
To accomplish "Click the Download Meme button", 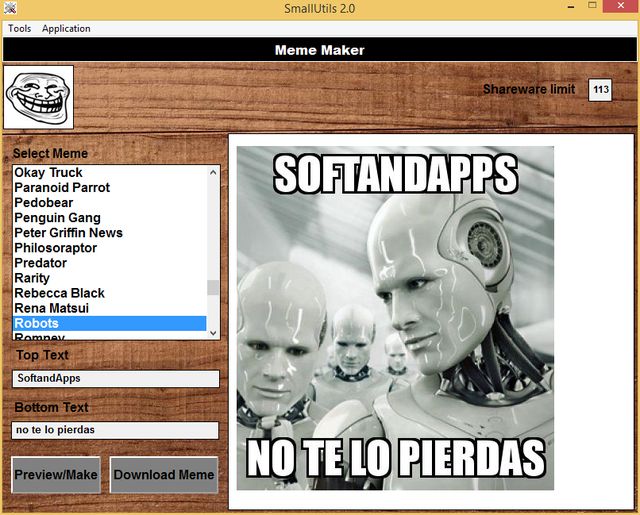I will click(x=164, y=475).
